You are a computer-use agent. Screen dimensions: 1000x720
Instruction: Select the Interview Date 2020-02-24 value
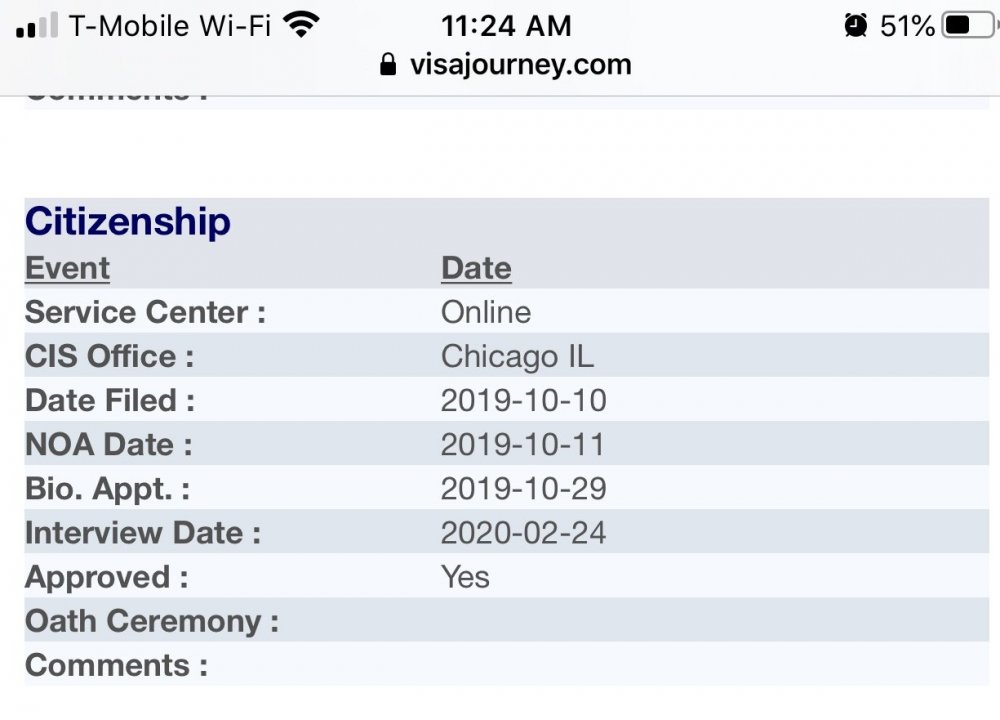(x=524, y=533)
